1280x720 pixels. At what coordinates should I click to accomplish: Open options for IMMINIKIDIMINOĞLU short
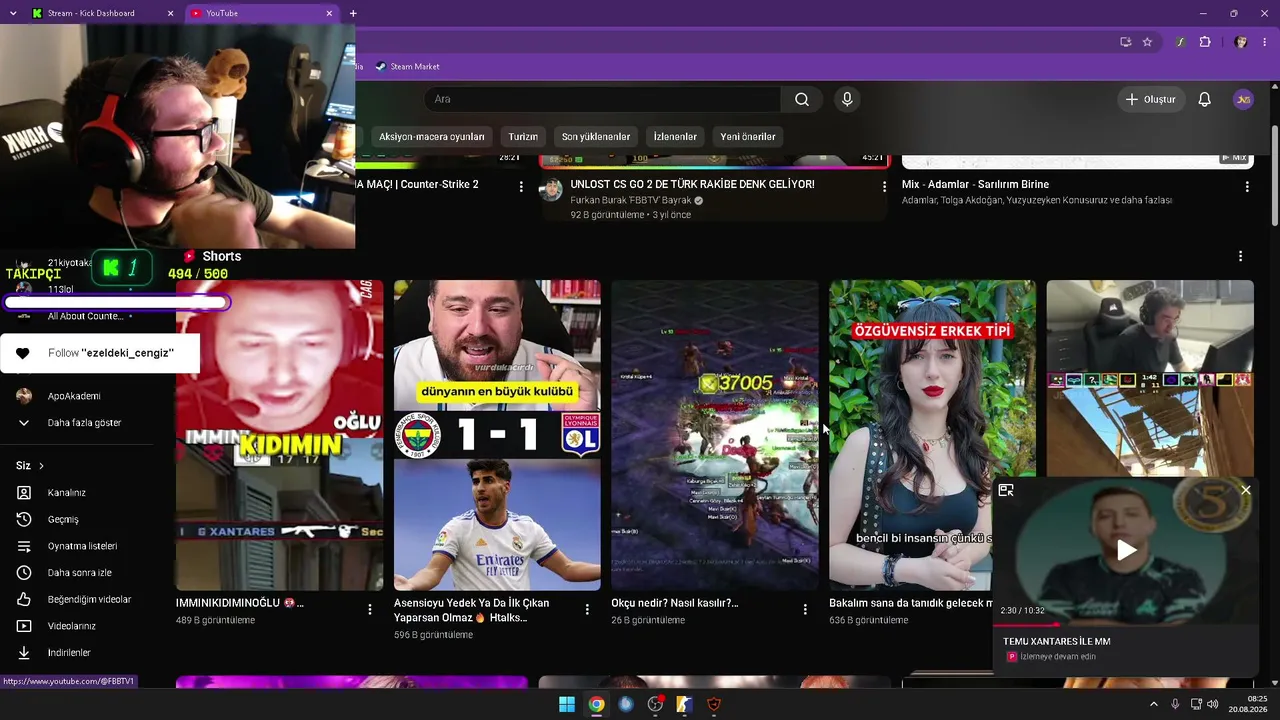point(370,609)
